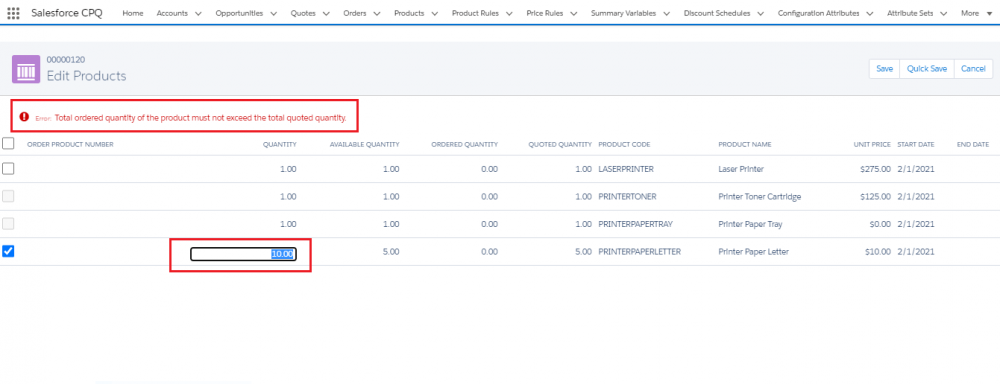Click the quantity input showing 10.00
This screenshot has width=1000, height=384.
click(243, 254)
